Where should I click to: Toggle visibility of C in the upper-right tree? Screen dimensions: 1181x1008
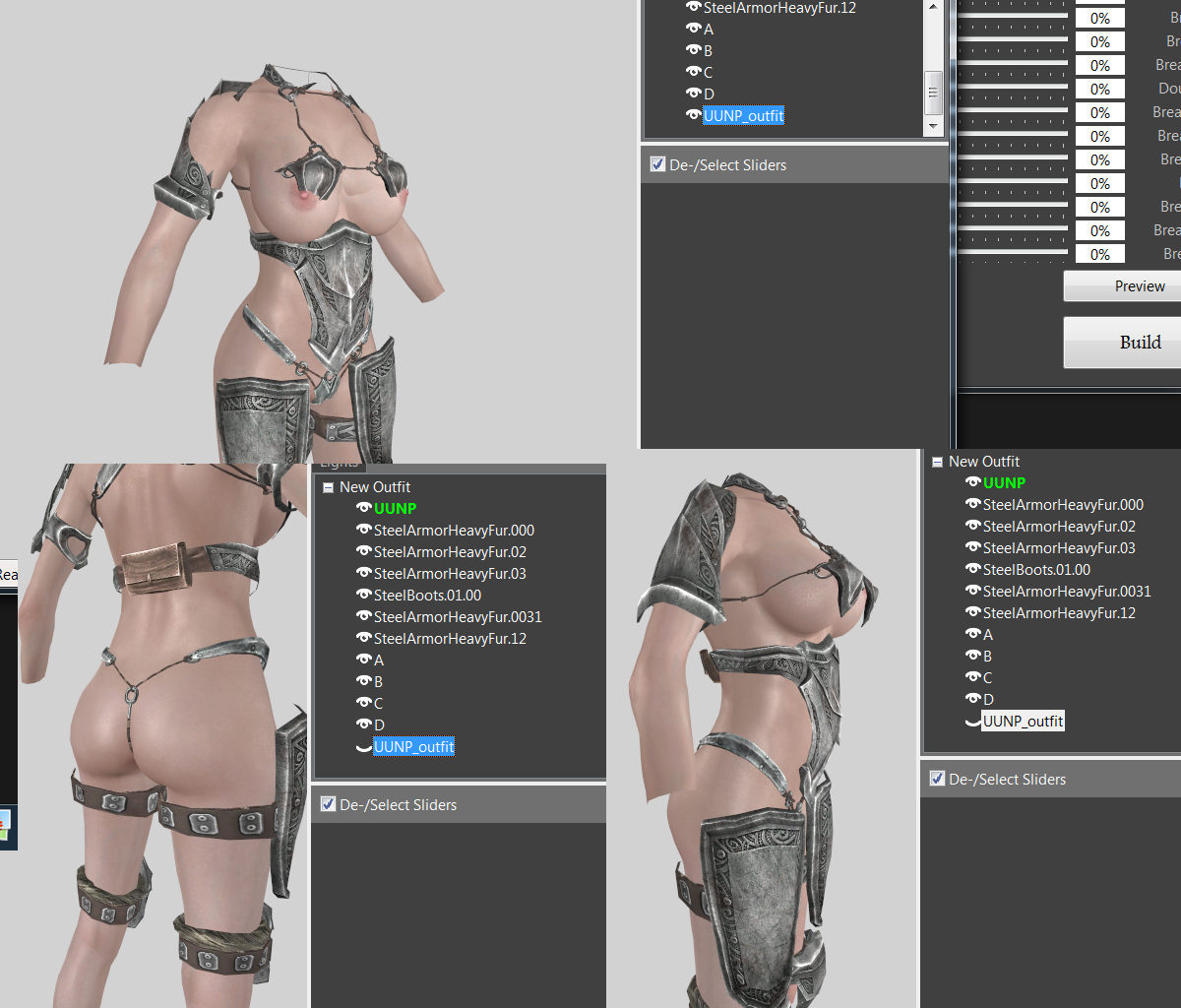tap(694, 73)
